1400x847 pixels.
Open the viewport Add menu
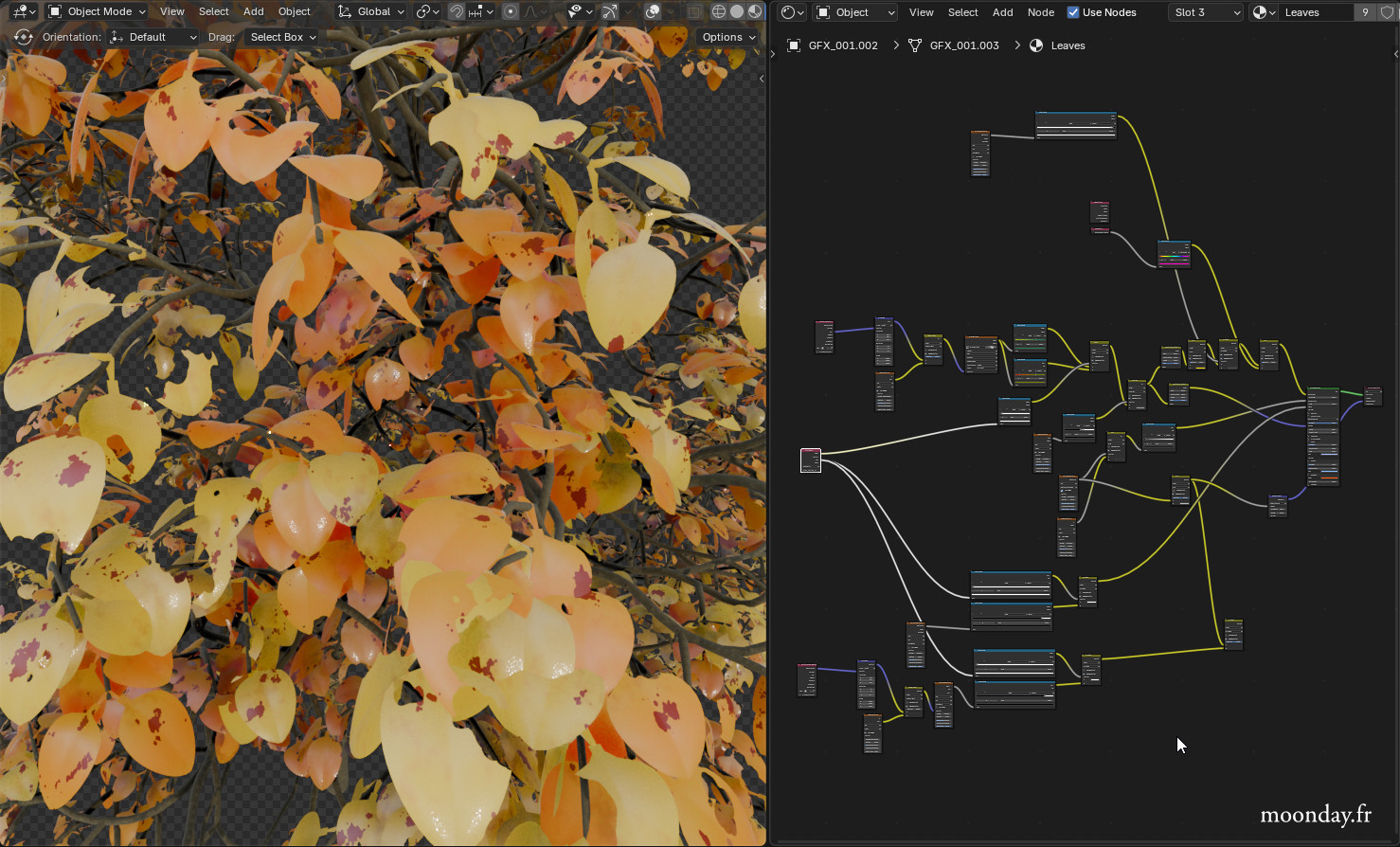click(253, 11)
